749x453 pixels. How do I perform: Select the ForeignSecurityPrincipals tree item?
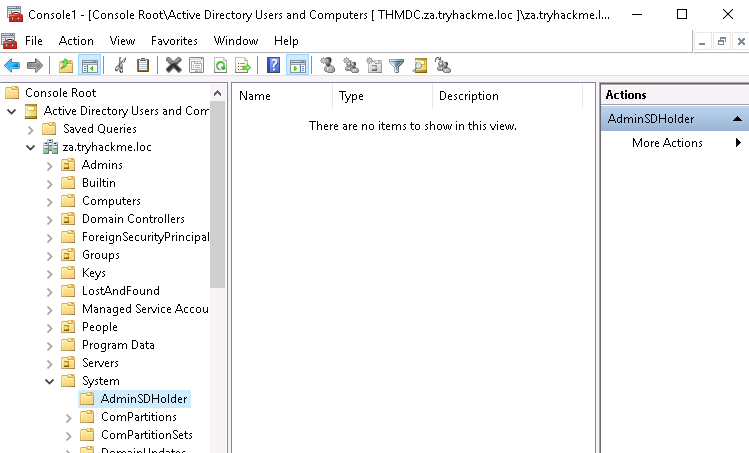[145, 237]
